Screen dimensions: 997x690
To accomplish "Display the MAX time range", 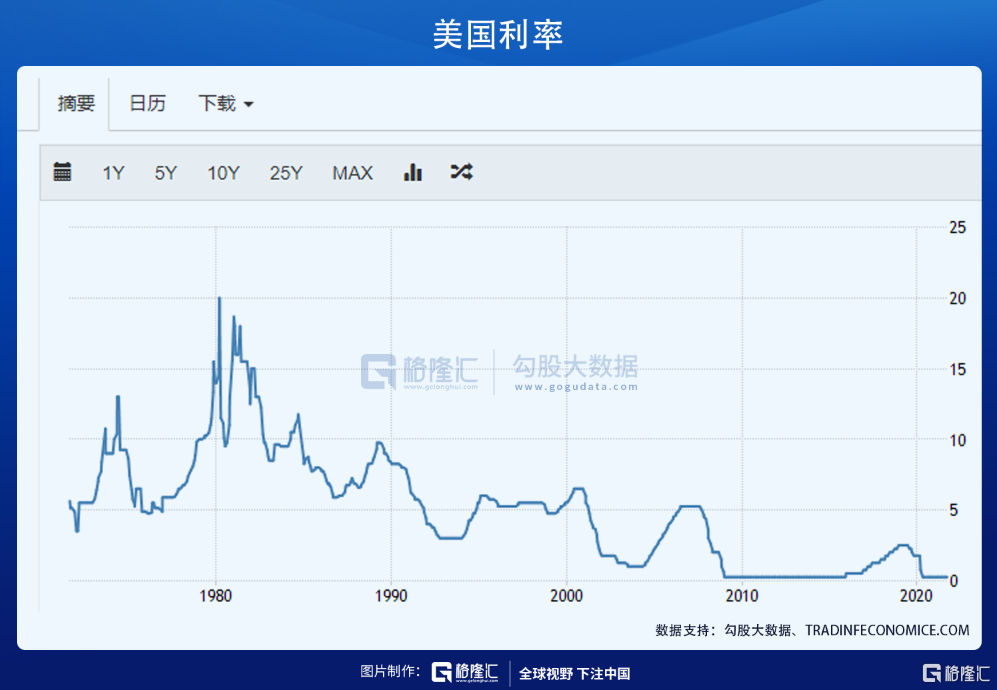I will [x=352, y=173].
